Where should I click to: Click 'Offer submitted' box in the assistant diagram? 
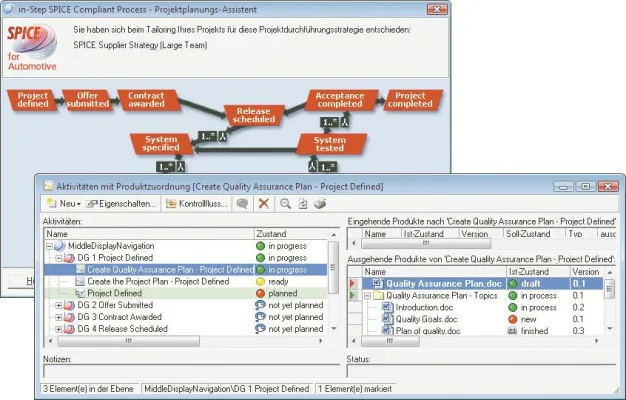[87, 100]
